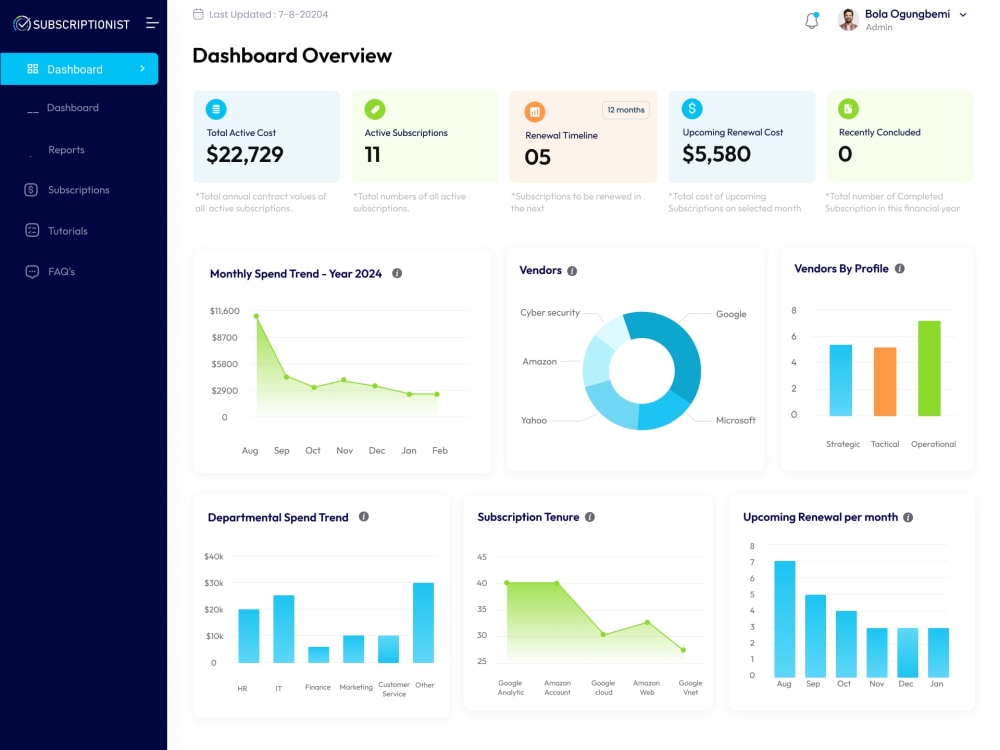The width and height of the screenshot is (1000, 750).
Task: Open Reports in the sidebar
Action: point(66,150)
